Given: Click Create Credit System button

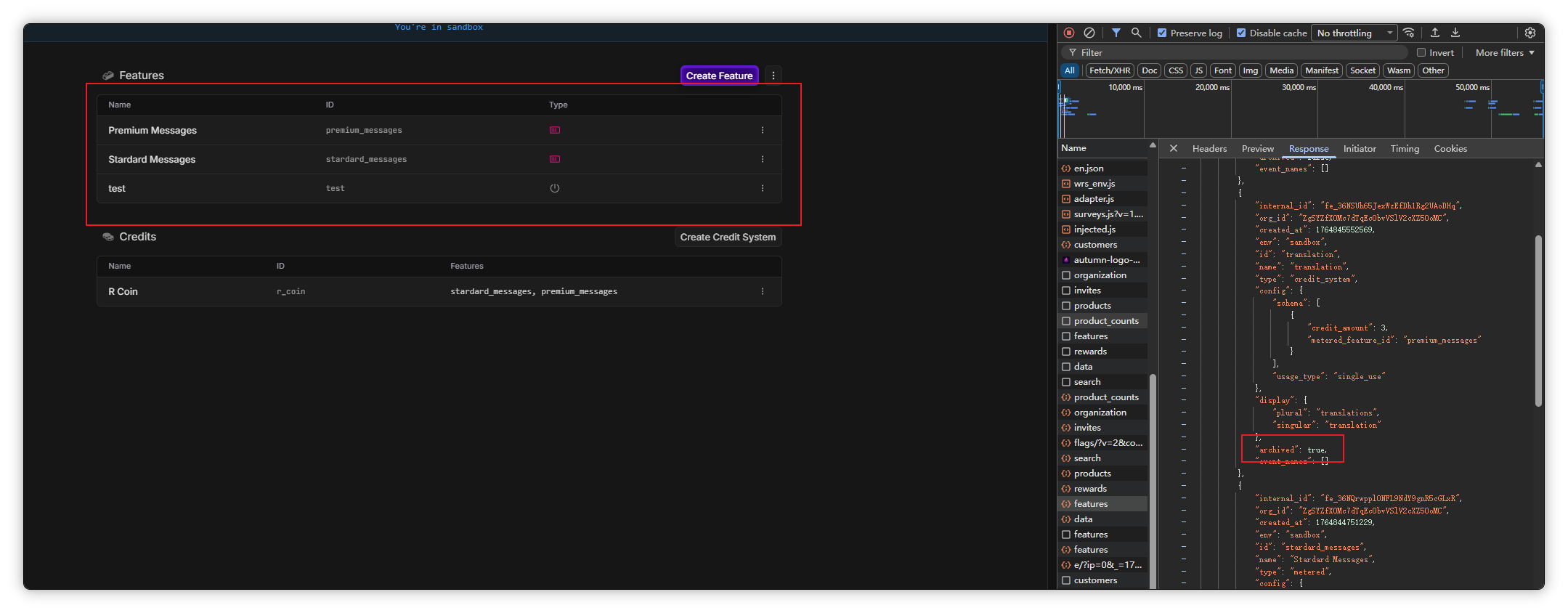Looking at the screenshot, I should (x=728, y=237).
